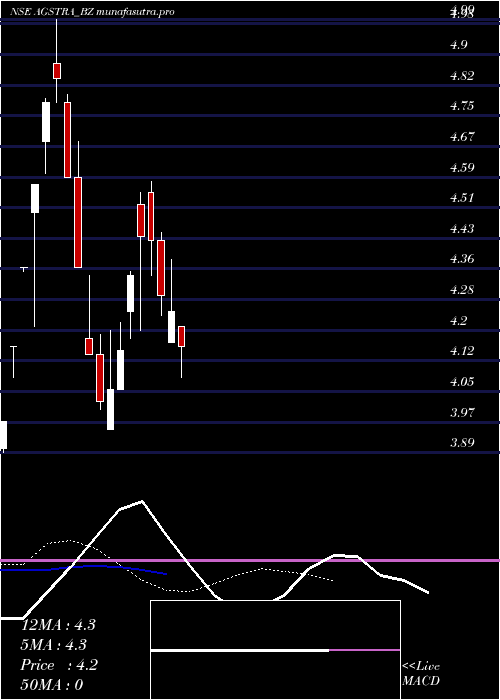Click the 4.51 price axis label
Screen dimensions: 500x700
tap(462, 197)
